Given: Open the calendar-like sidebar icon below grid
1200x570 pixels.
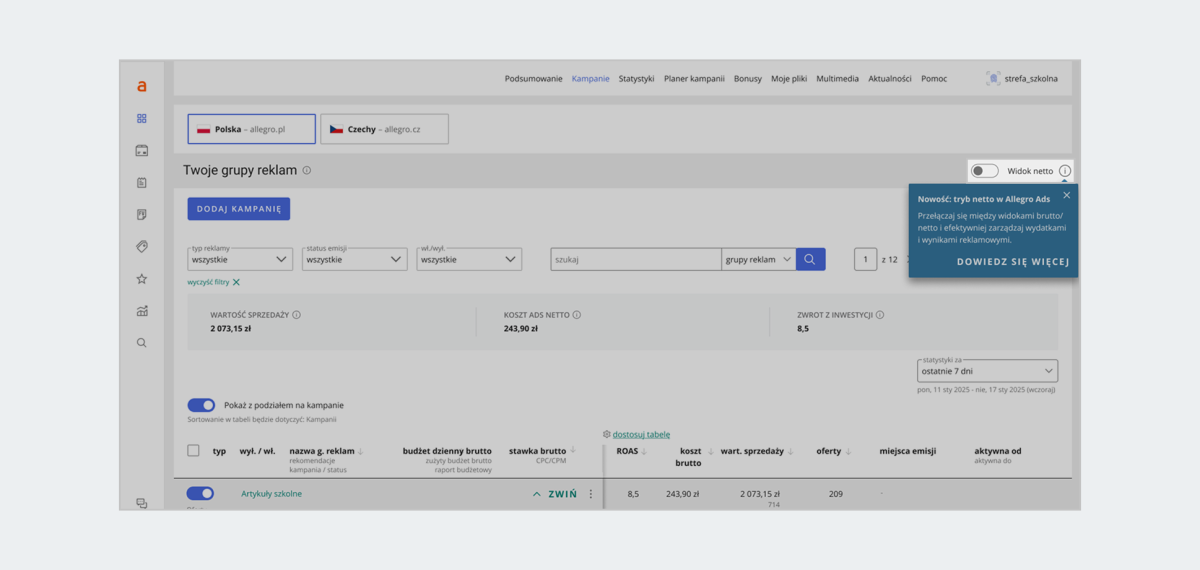Looking at the screenshot, I should coord(142,151).
